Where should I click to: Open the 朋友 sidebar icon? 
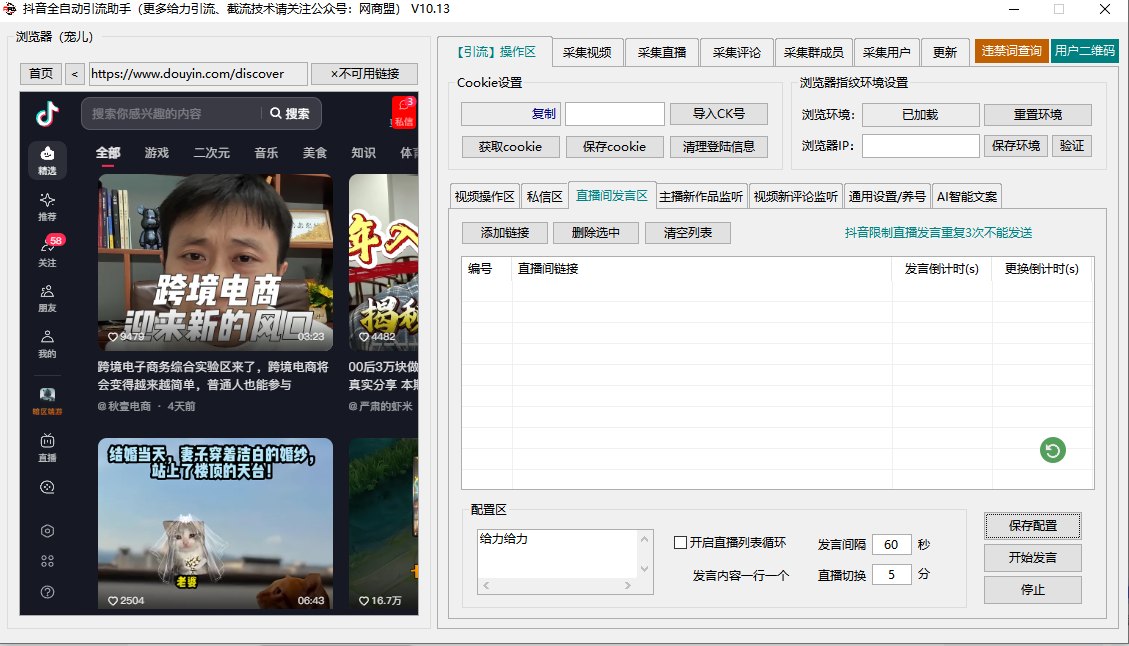[48, 298]
